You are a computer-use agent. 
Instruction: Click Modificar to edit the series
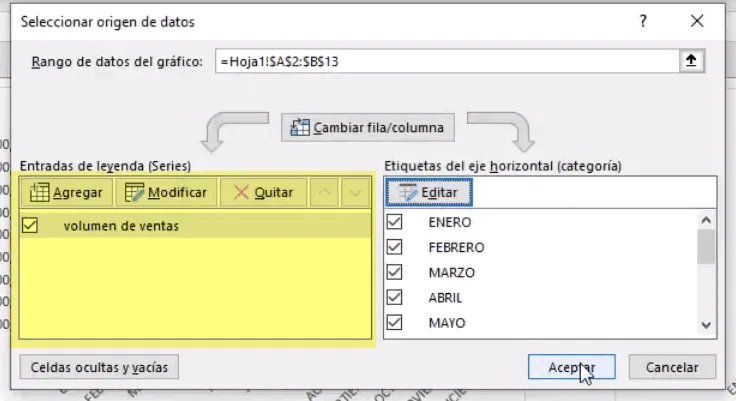click(x=165, y=192)
